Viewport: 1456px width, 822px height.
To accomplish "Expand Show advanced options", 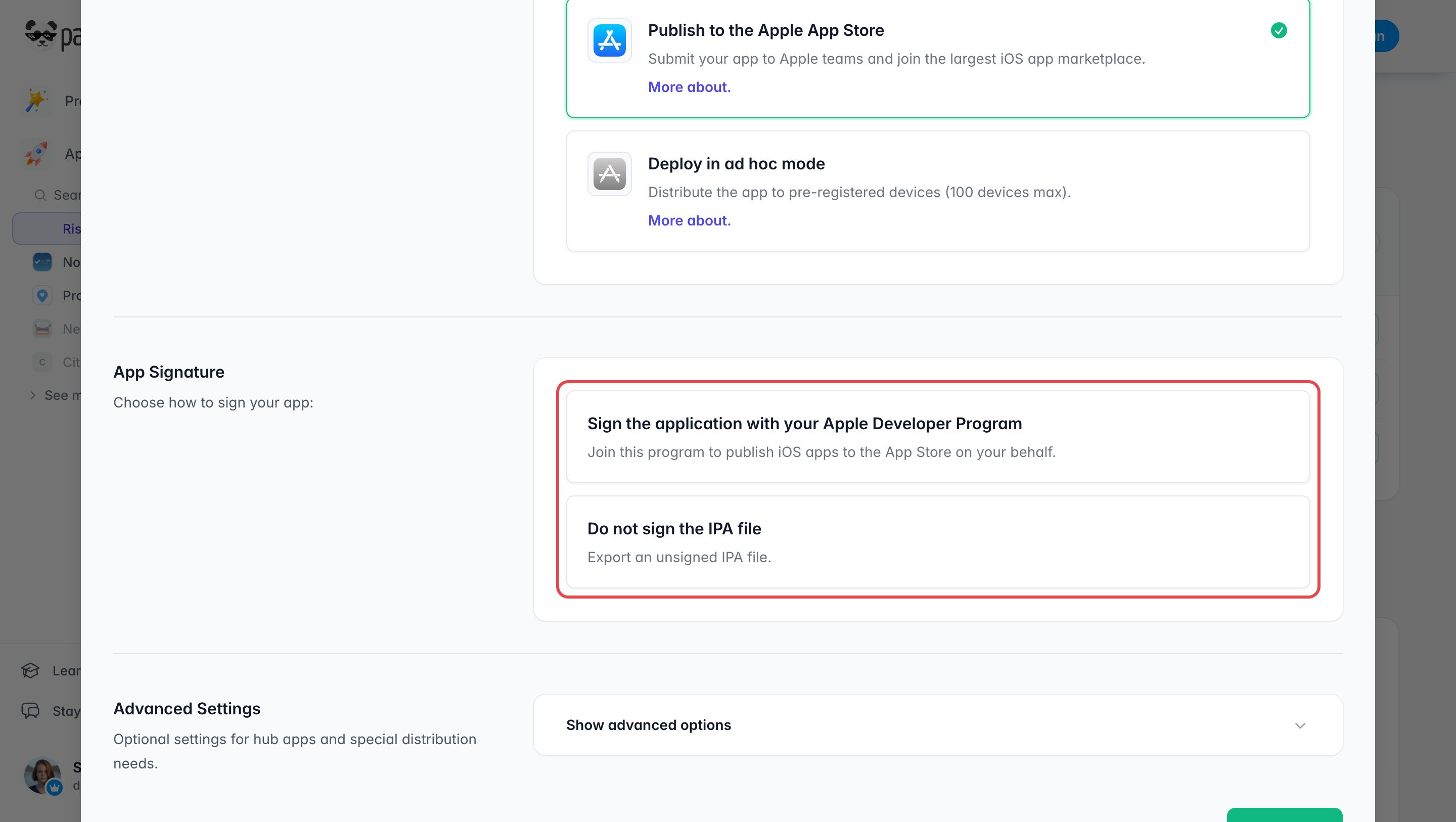I will [x=938, y=725].
